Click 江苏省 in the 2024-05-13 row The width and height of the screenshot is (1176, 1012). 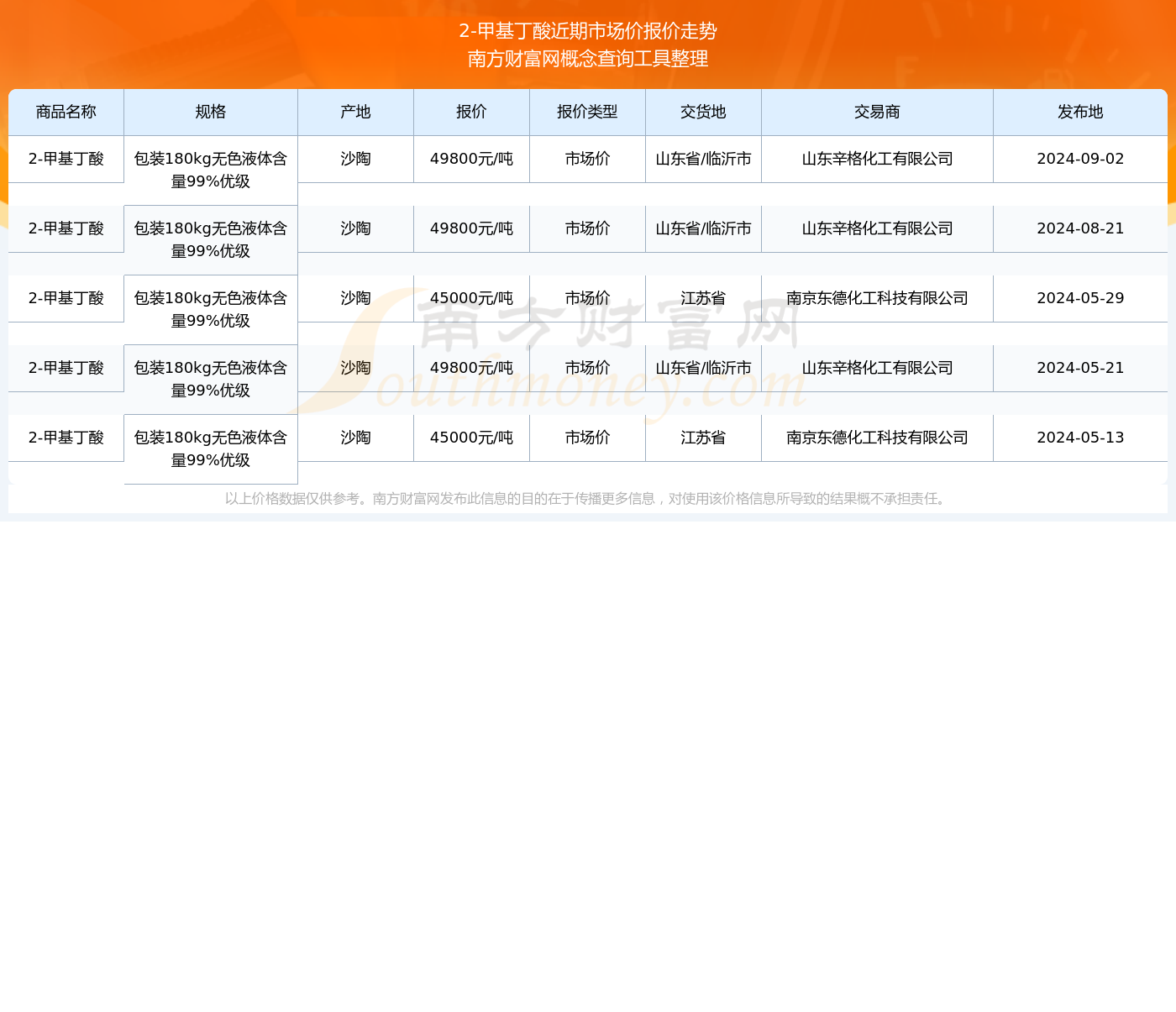(704, 438)
